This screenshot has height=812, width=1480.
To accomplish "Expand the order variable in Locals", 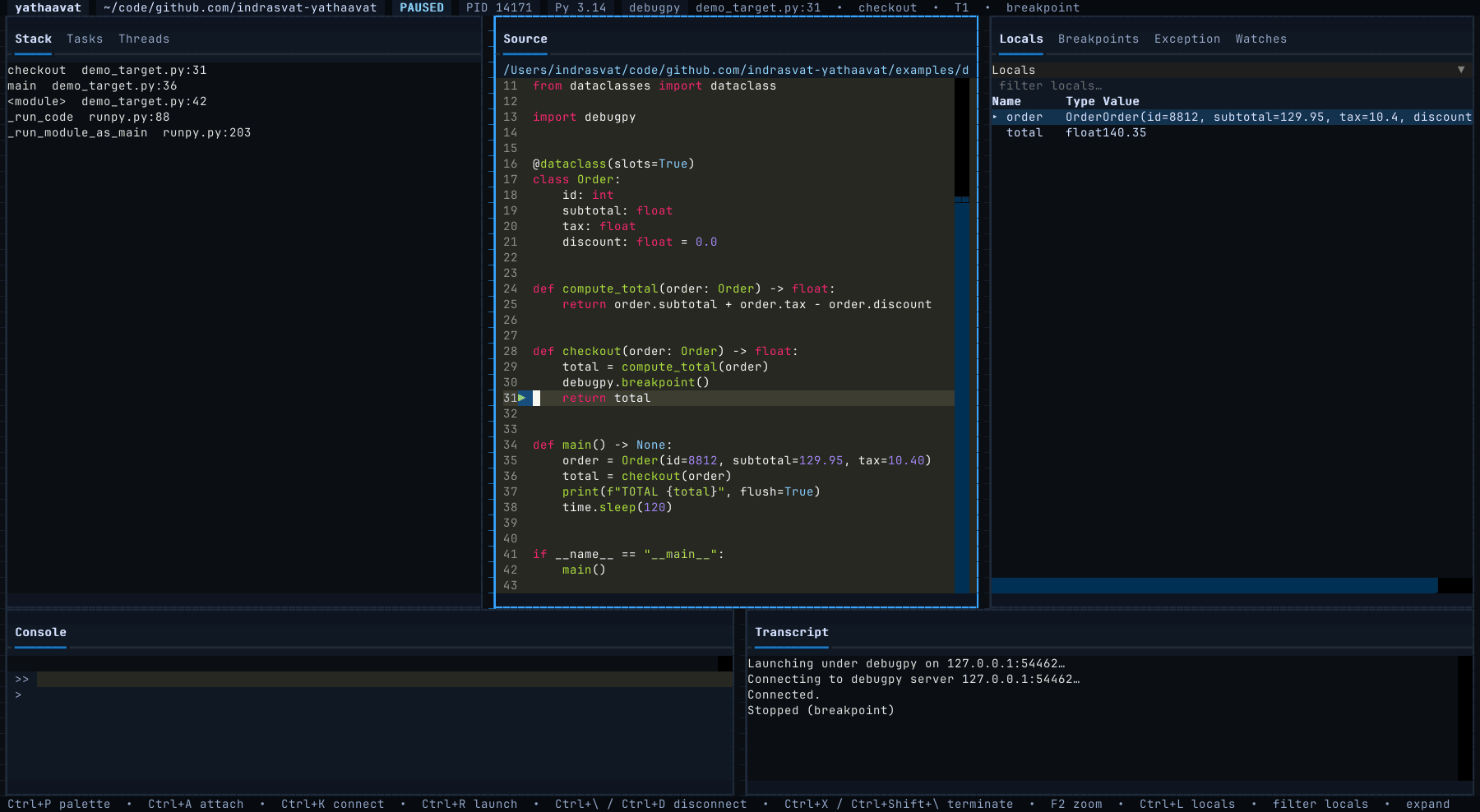I will click(995, 117).
